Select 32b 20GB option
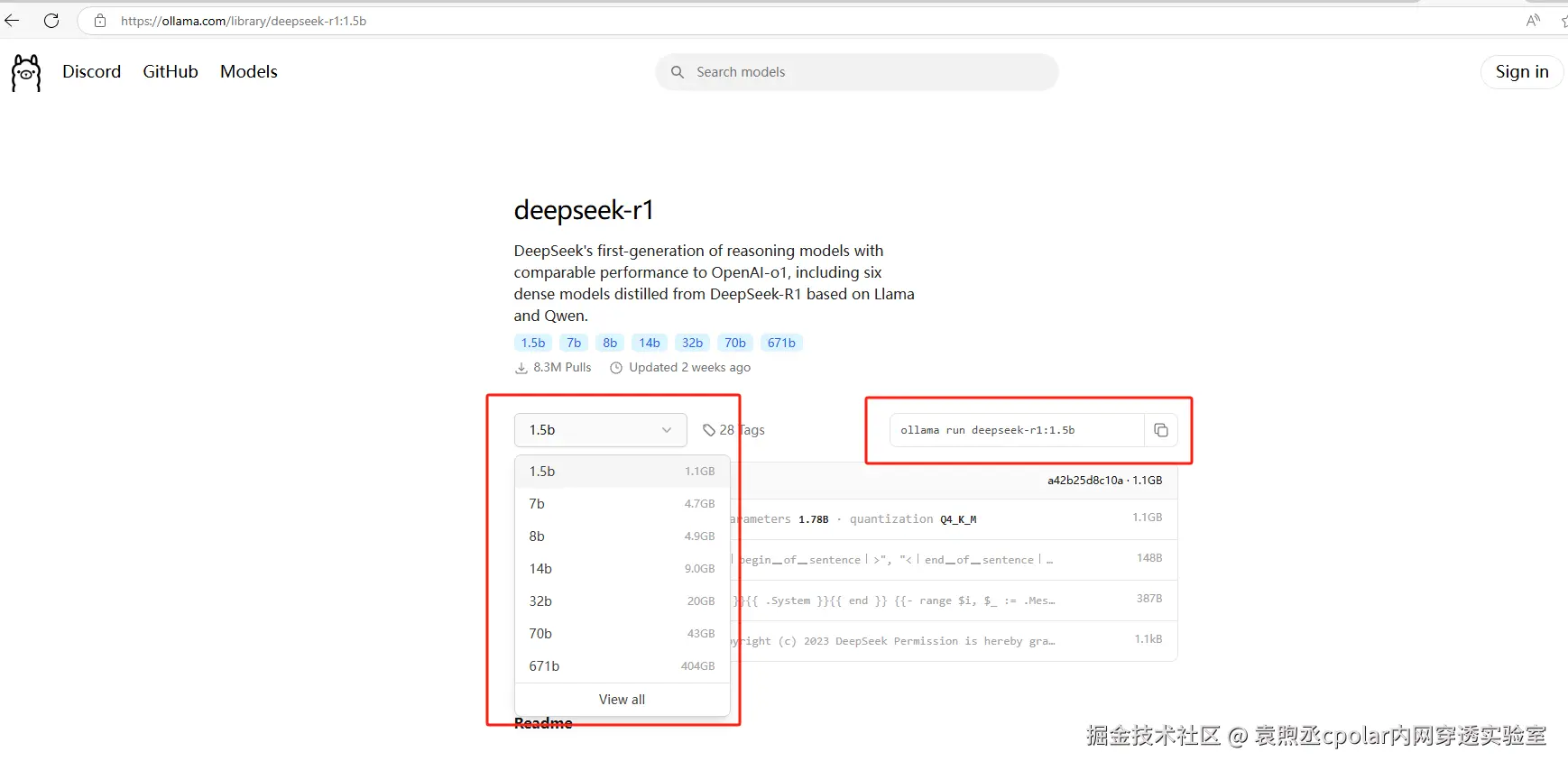1568x770 pixels. pyautogui.click(x=622, y=601)
